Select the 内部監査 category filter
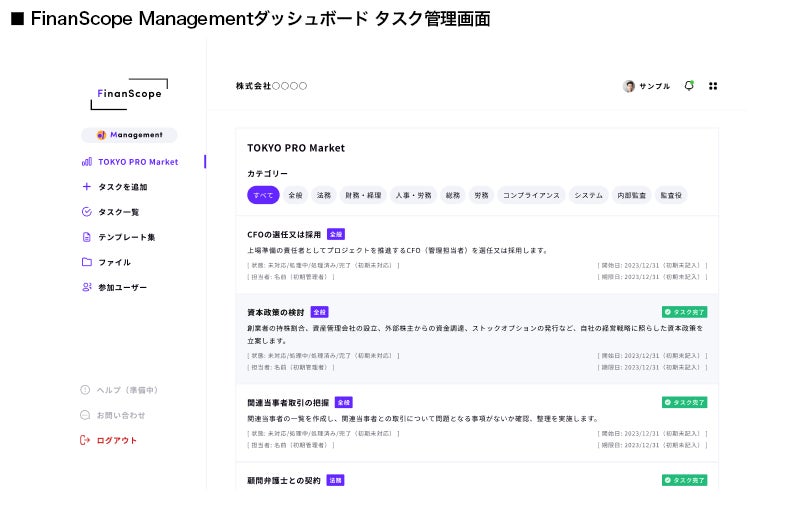 coord(632,195)
